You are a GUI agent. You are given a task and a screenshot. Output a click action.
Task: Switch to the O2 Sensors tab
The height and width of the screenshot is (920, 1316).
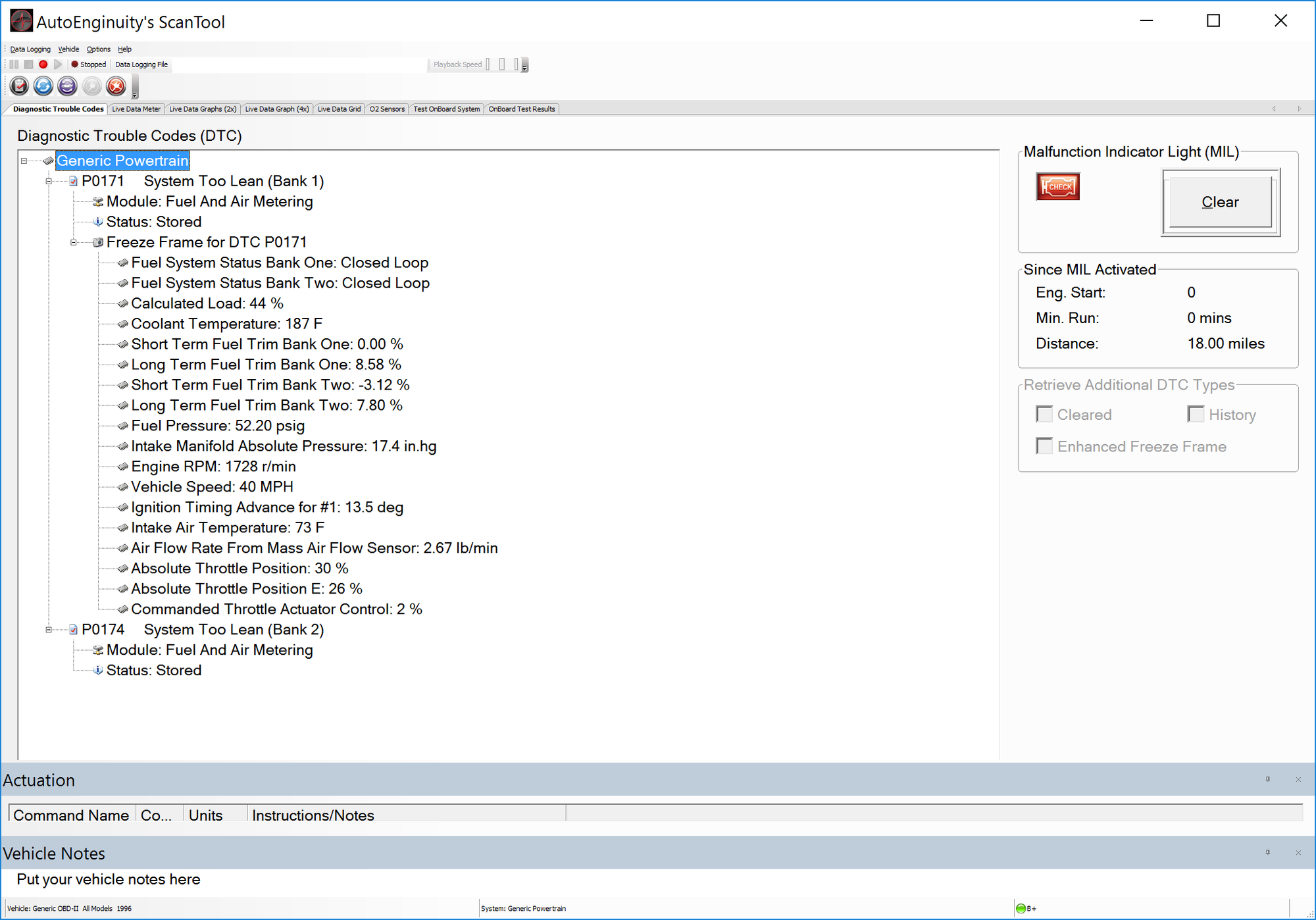coord(387,109)
